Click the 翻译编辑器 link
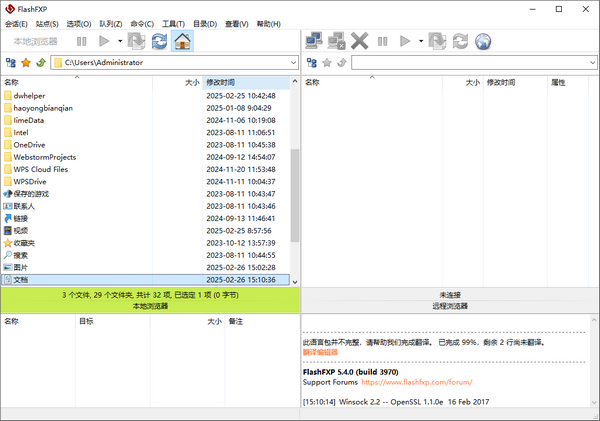The height and width of the screenshot is (421, 600). point(322,352)
